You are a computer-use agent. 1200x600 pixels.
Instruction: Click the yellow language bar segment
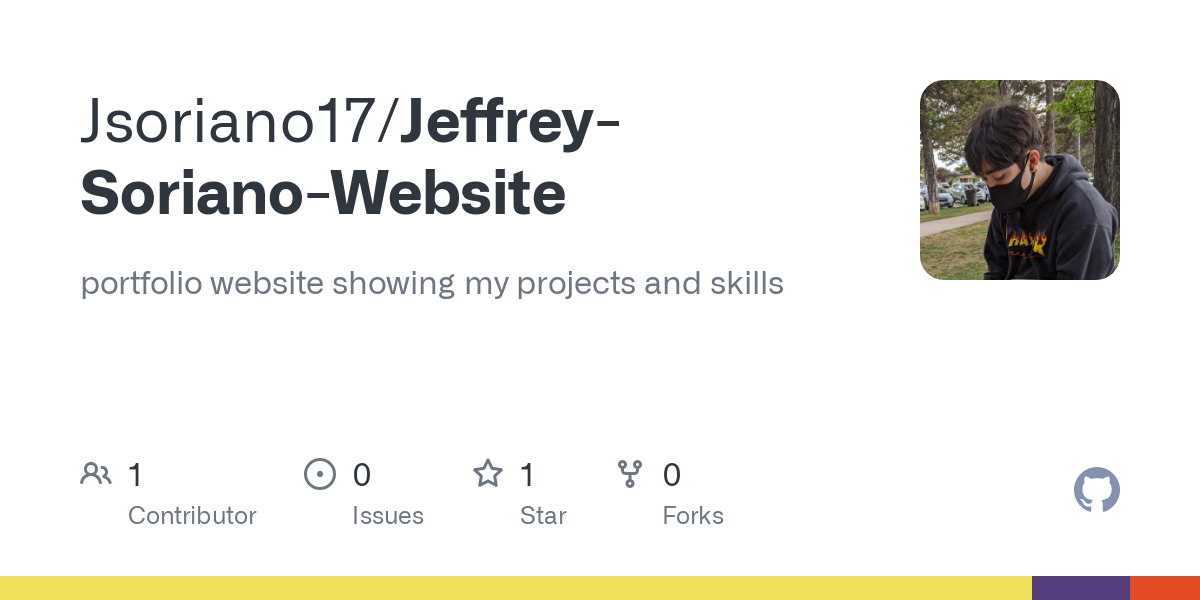[x=516, y=588]
